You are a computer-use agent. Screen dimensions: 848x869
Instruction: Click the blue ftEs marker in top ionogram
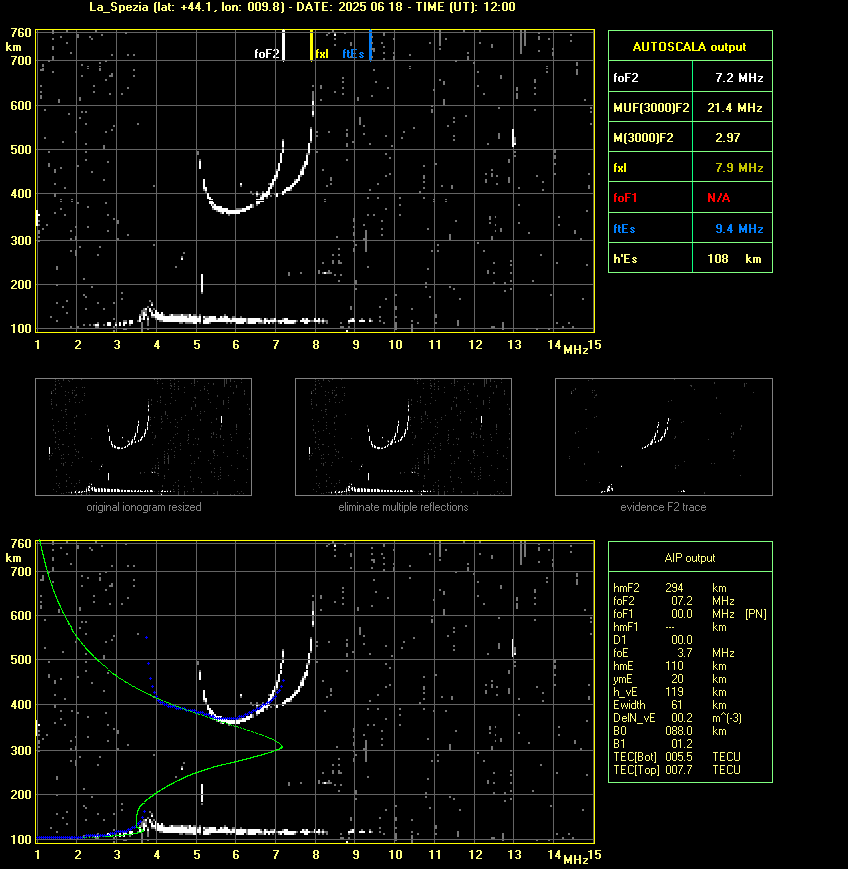click(370, 45)
